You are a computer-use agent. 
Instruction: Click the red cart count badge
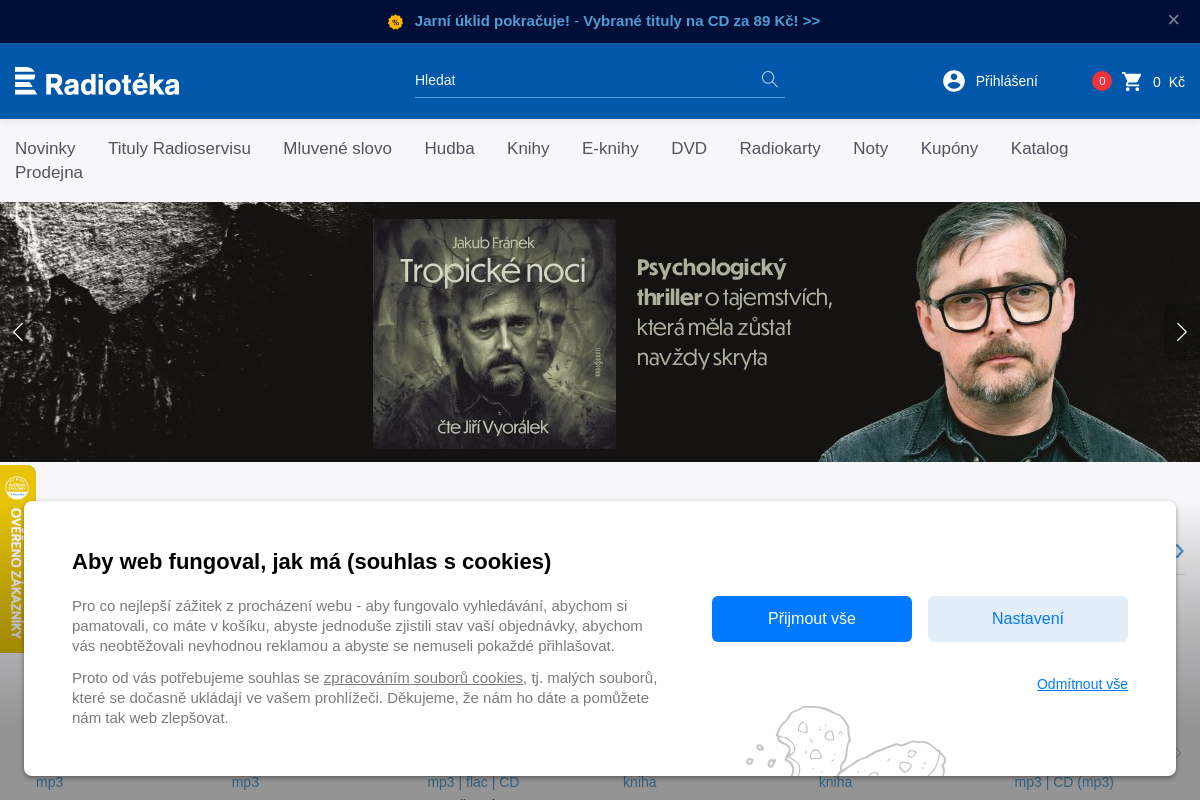point(1101,81)
